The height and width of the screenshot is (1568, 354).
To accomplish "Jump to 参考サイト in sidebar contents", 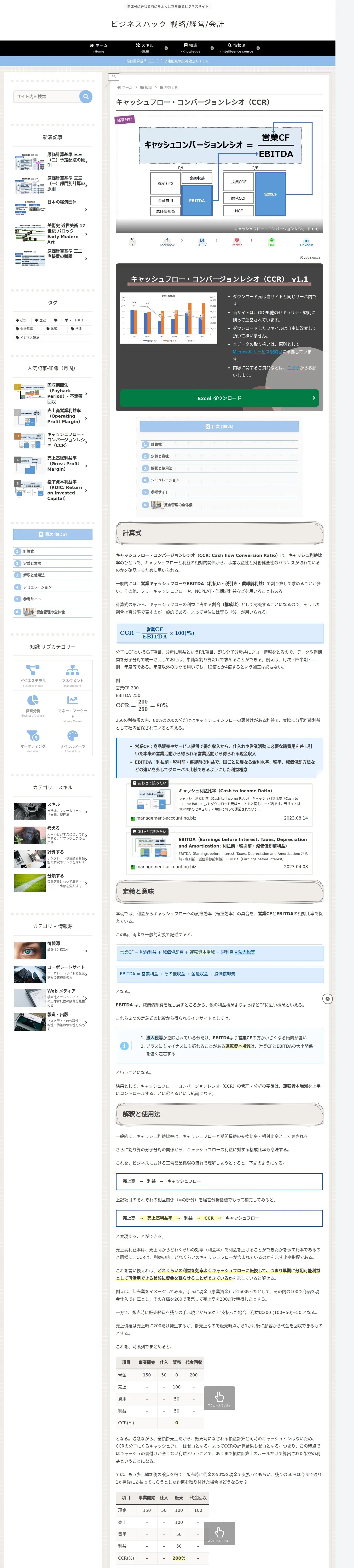I will [32, 599].
